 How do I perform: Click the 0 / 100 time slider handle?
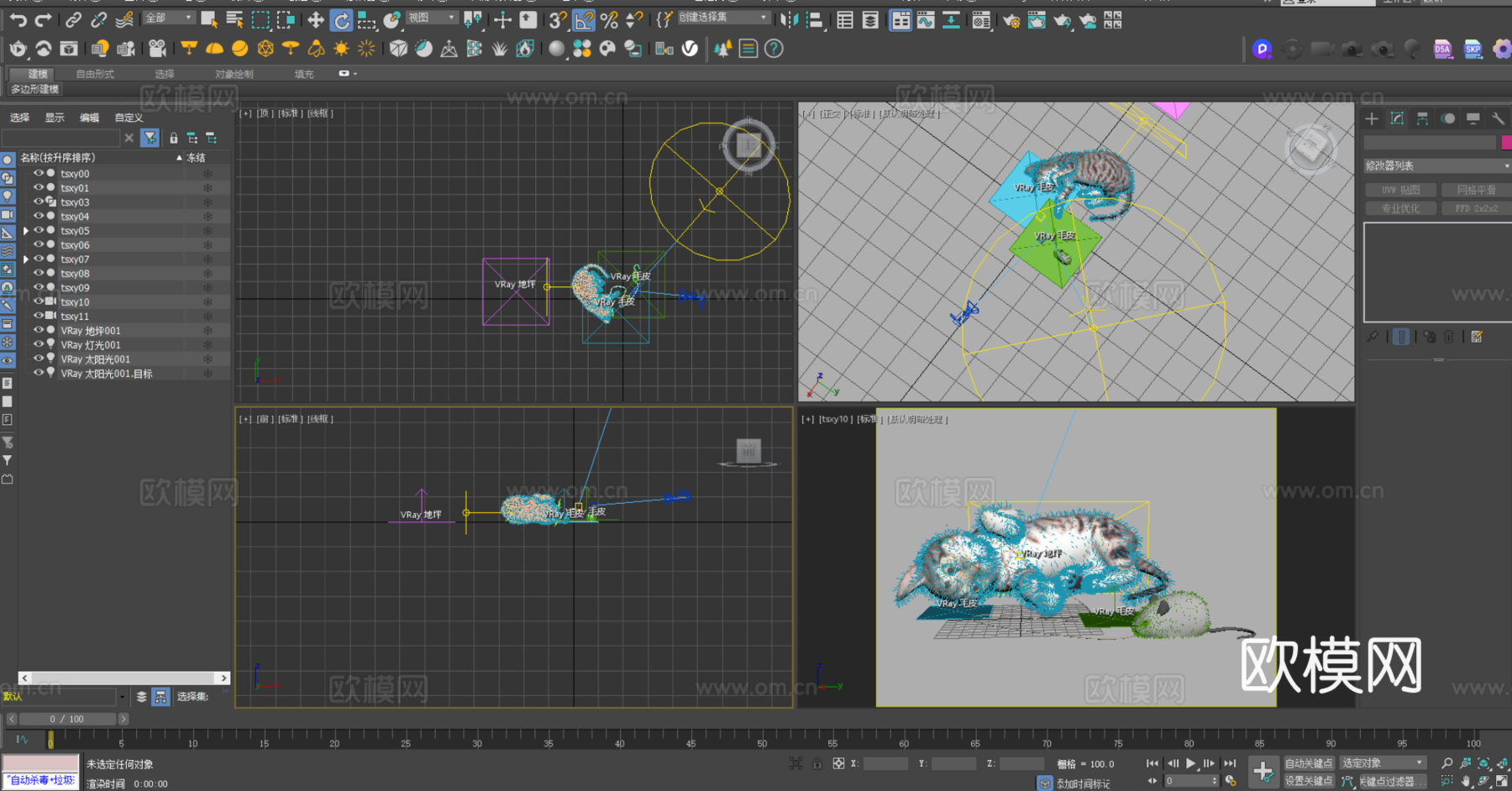(67, 719)
